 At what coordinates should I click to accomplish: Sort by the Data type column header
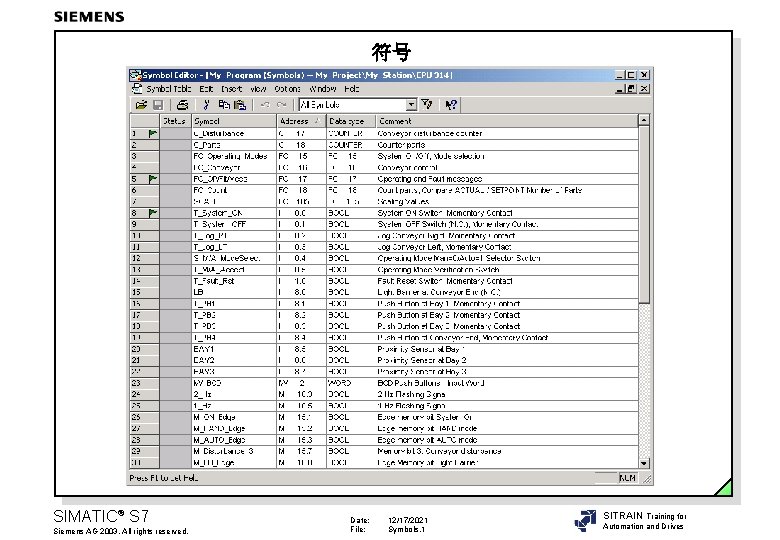click(x=350, y=121)
